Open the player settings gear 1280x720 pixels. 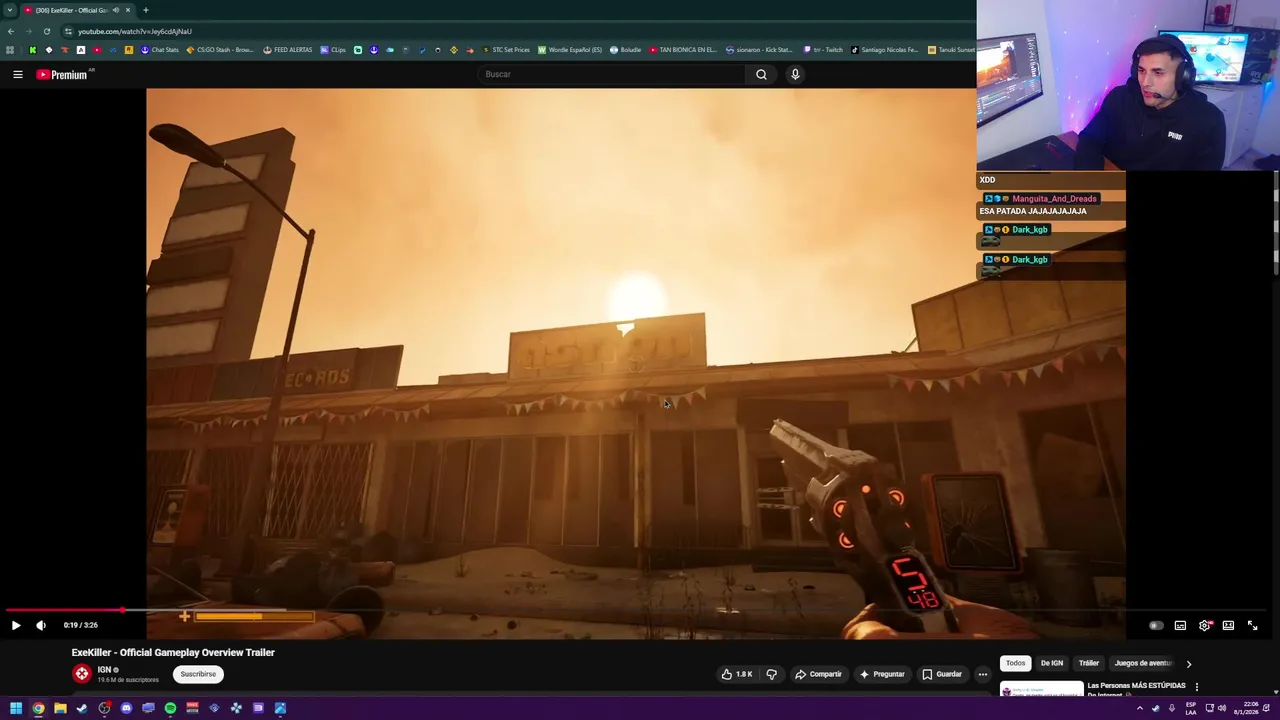(x=1204, y=625)
